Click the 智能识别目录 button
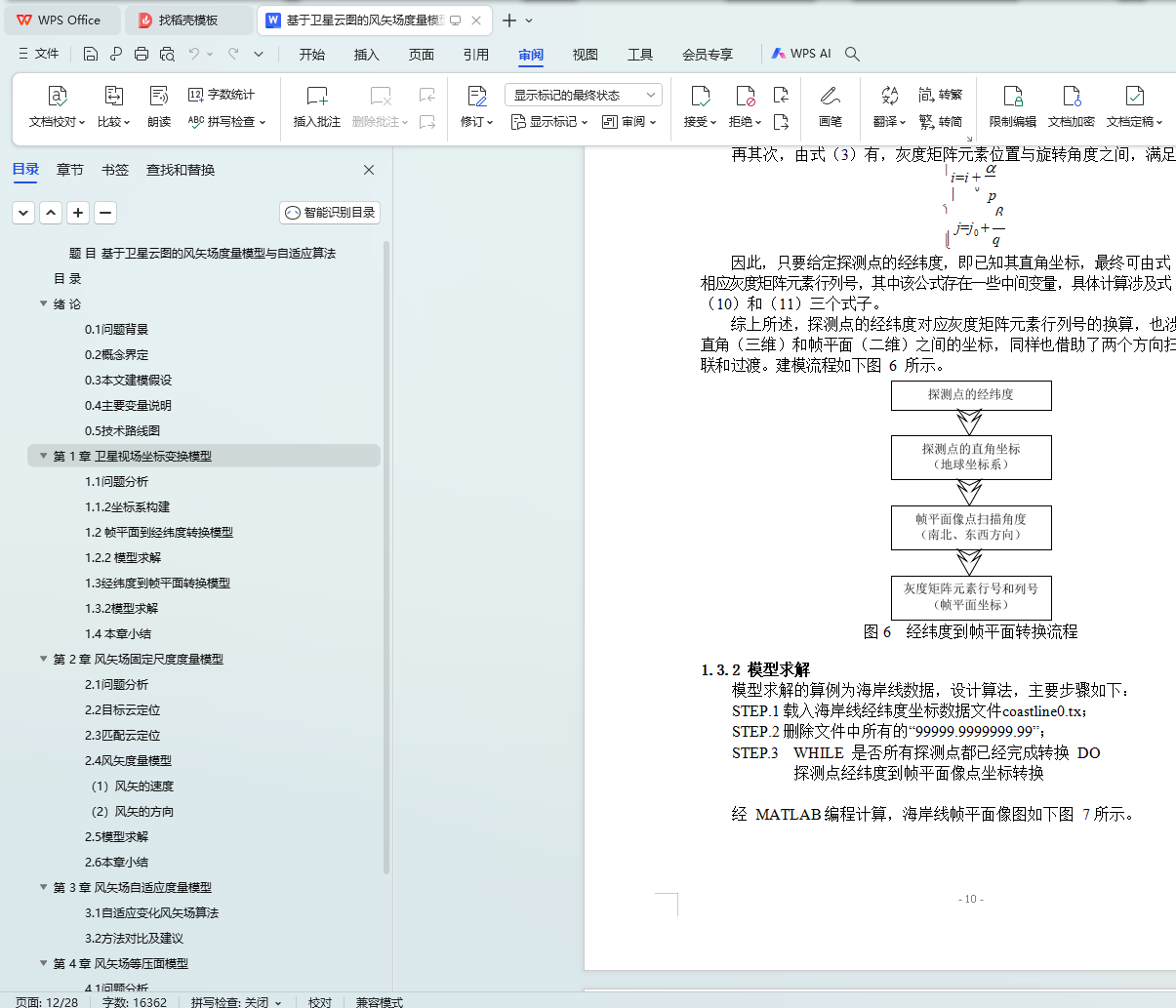Viewport: 1176px width, 1008px height. [330, 212]
